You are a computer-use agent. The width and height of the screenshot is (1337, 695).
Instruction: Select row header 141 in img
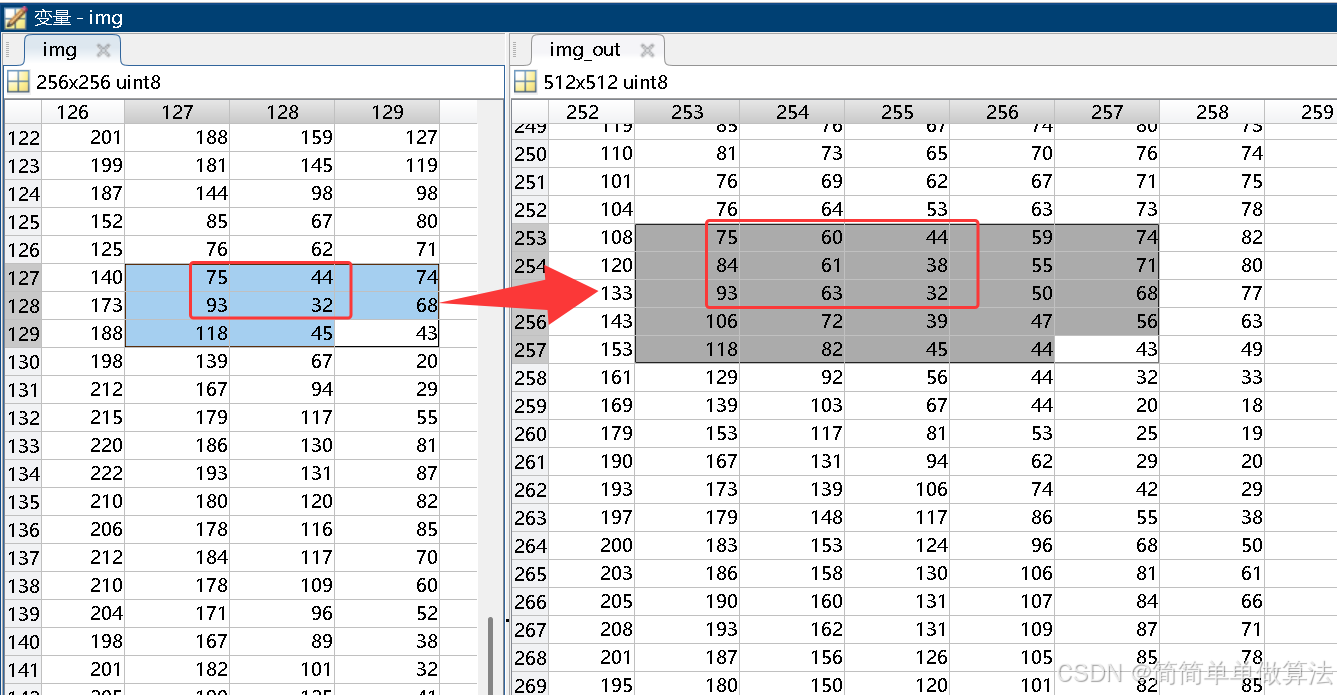click(24, 669)
